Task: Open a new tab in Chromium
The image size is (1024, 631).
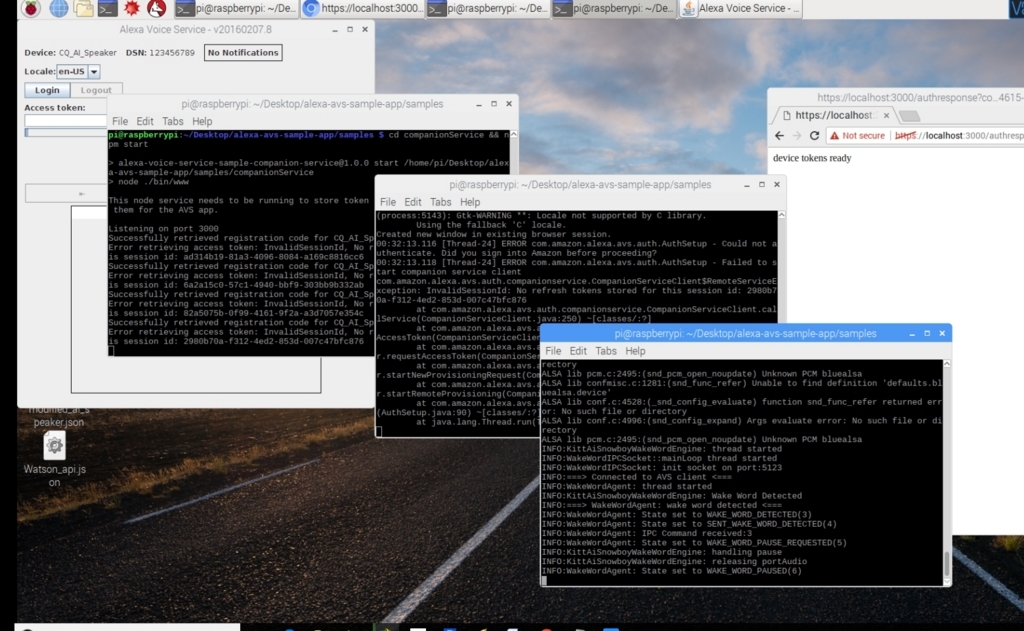Action: click(x=910, y=116)
